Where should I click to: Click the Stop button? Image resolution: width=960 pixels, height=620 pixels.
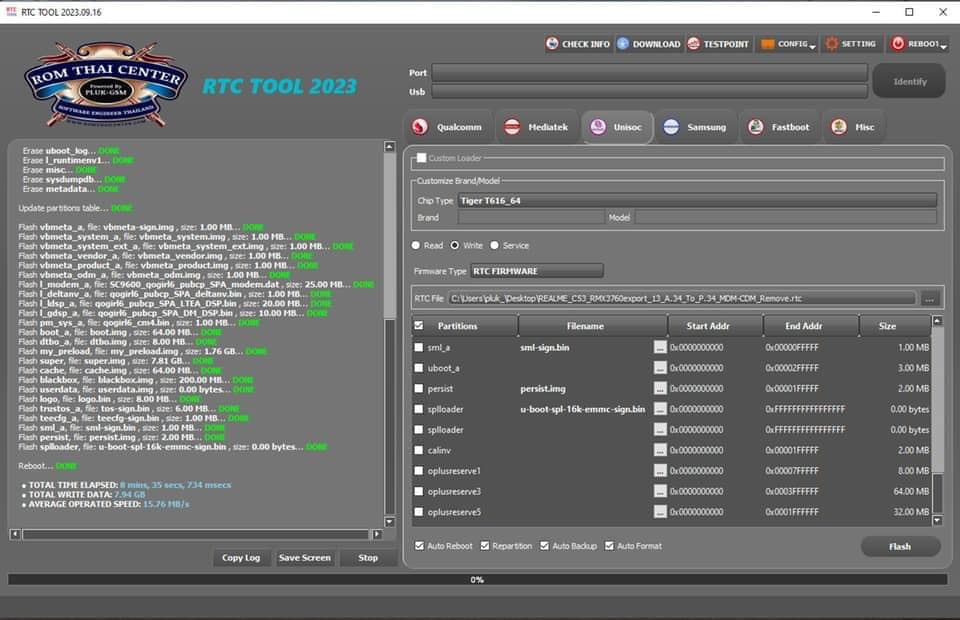[x=368, y=558]
